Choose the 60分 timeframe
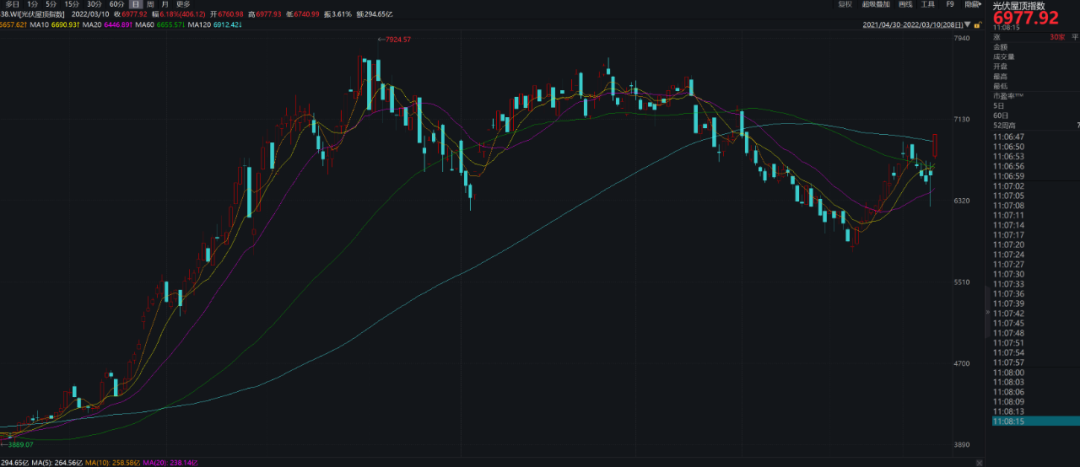Screen dimensions: 1080x467 coord(116,5)
